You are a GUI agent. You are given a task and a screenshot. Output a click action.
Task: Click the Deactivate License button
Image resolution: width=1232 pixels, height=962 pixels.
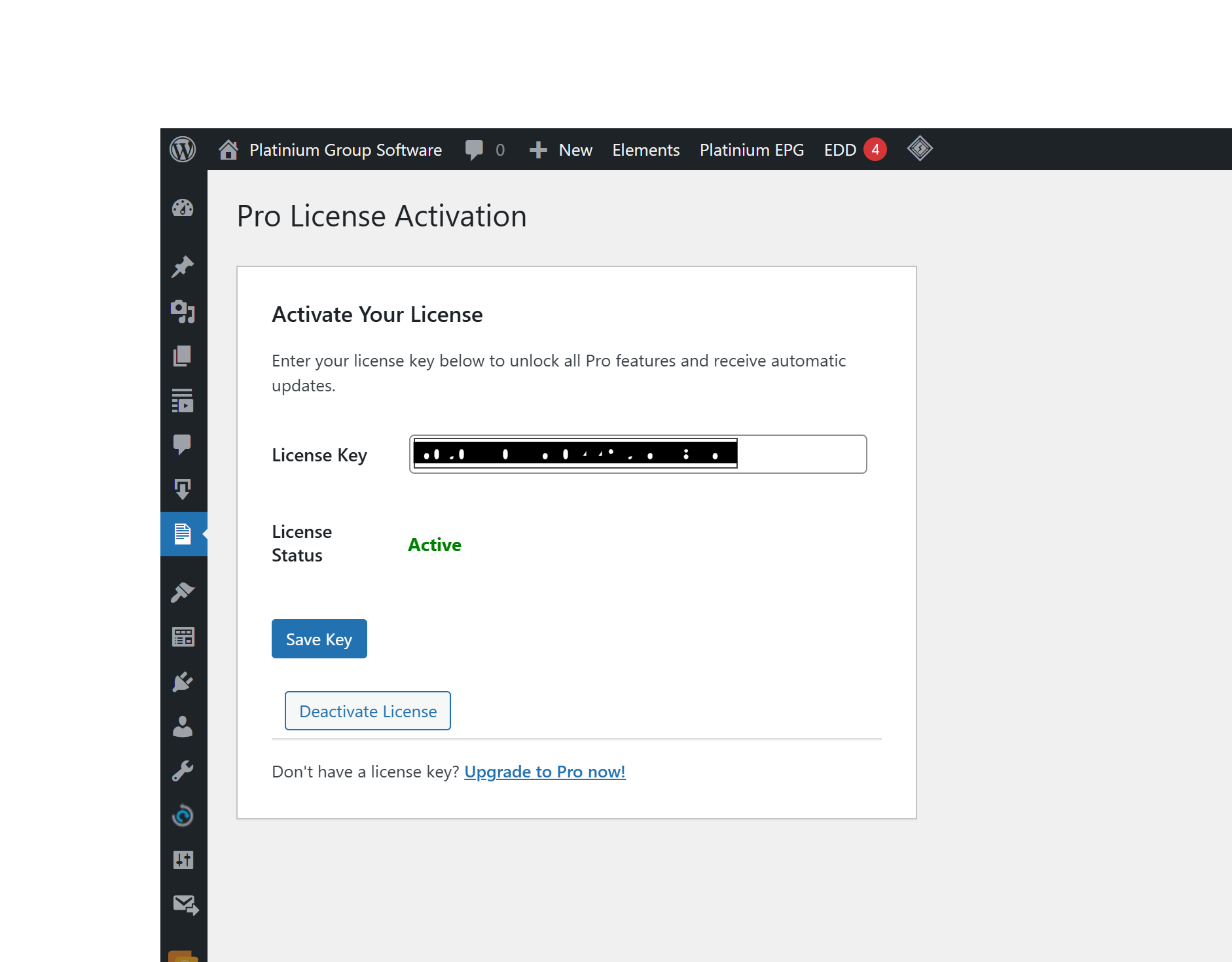pyautogui.click(x=367, y=711)
